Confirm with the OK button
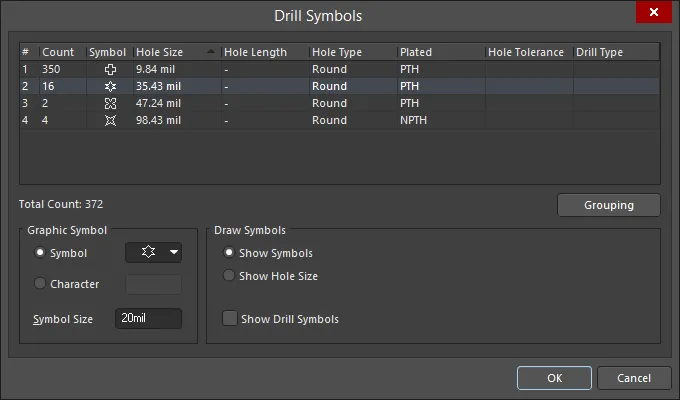Viewport: 680px width, 400px height. click(554, 378)
